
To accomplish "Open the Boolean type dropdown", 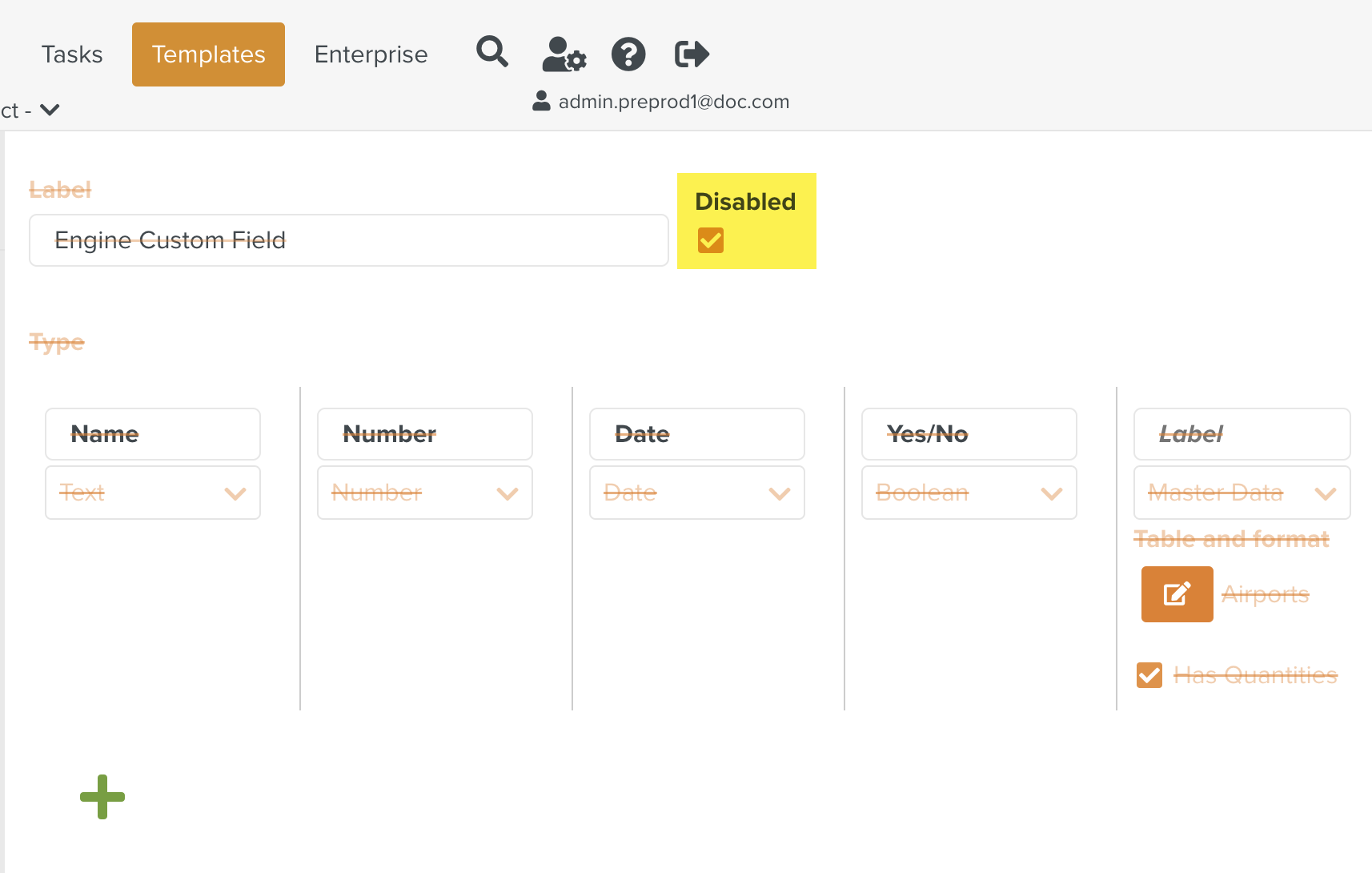I will coord(969,493).
